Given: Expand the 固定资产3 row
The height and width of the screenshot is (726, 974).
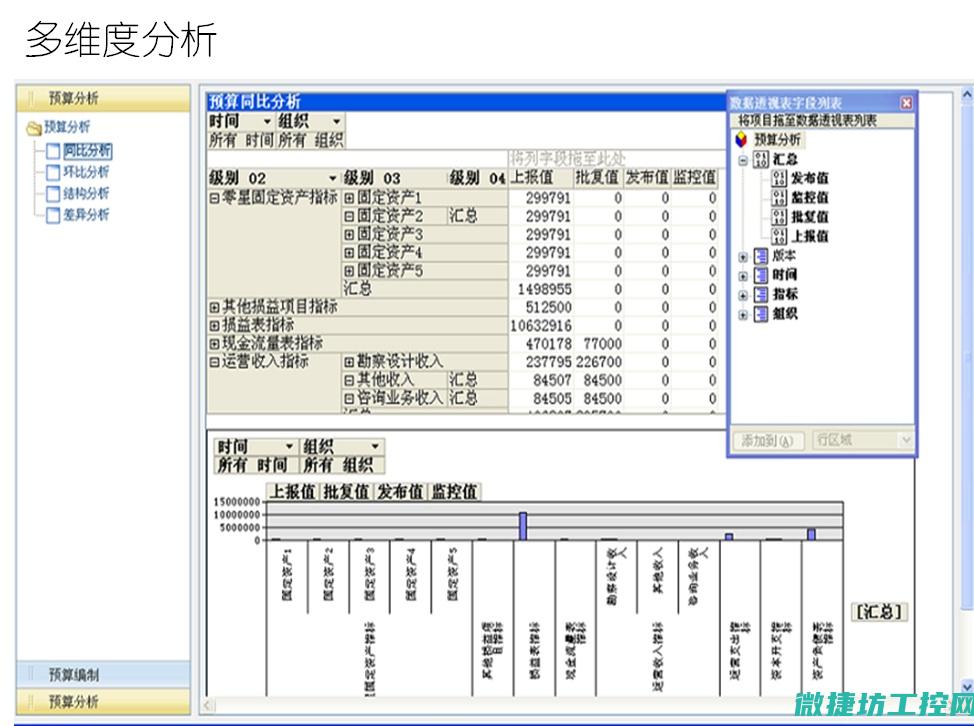Looking at the screenshot, I should tap(349, 235).
